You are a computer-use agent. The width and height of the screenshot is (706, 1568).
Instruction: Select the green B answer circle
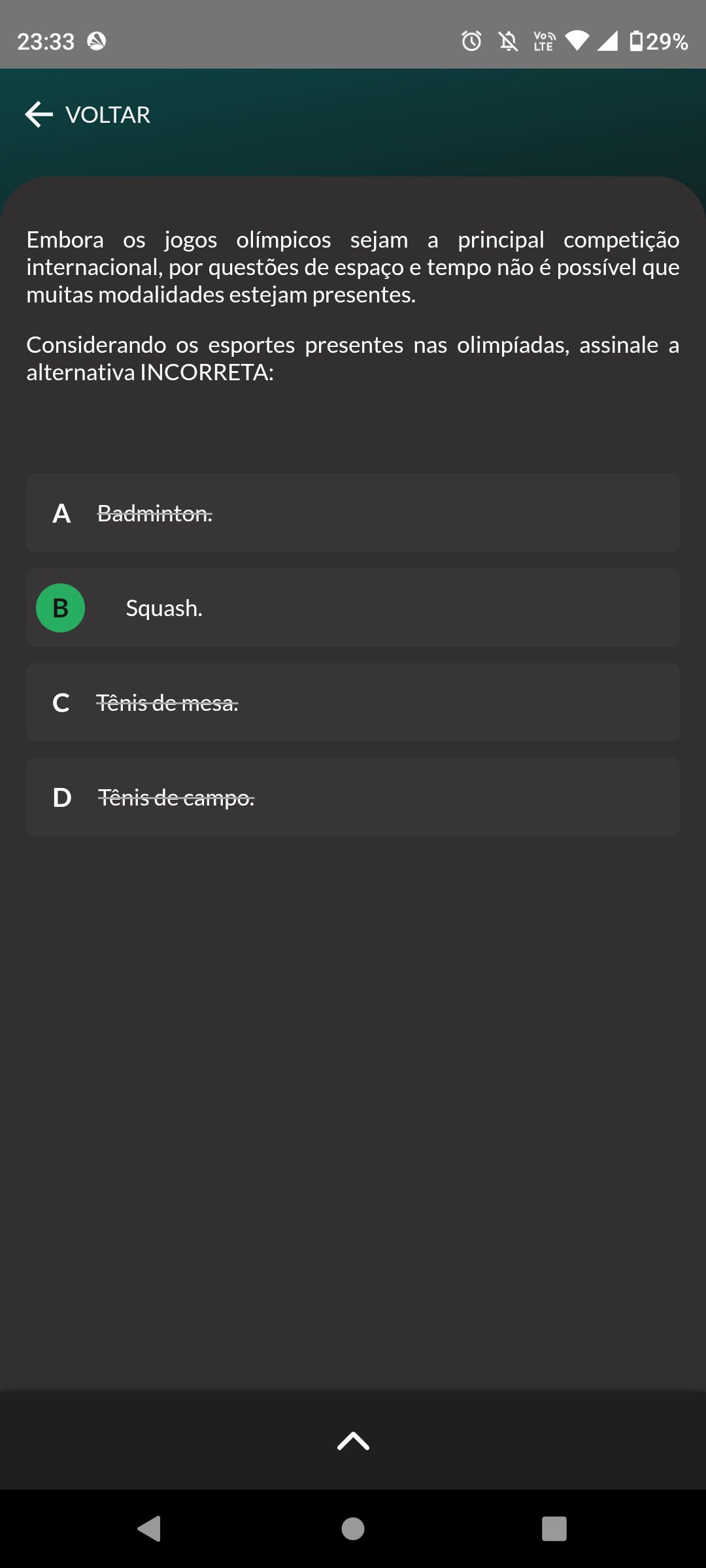click(x=60, y=608)
